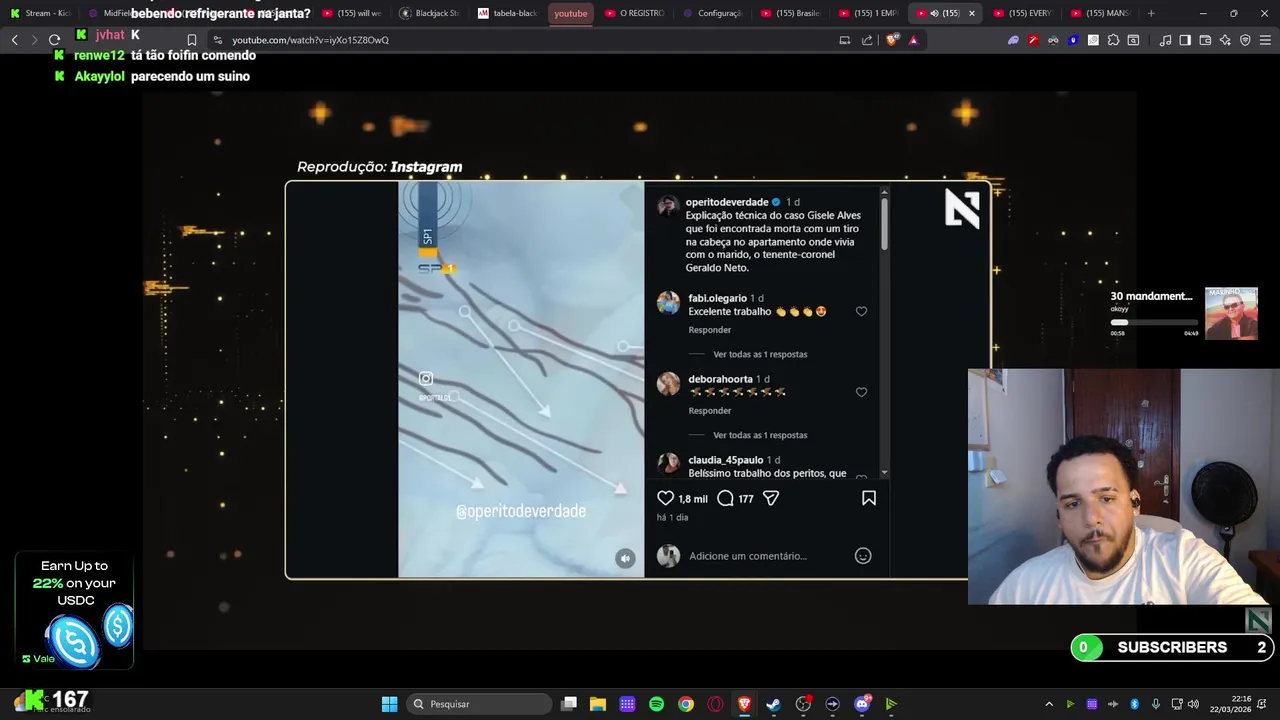Open operitodeverdade profile name in the post

pos(727,202)
